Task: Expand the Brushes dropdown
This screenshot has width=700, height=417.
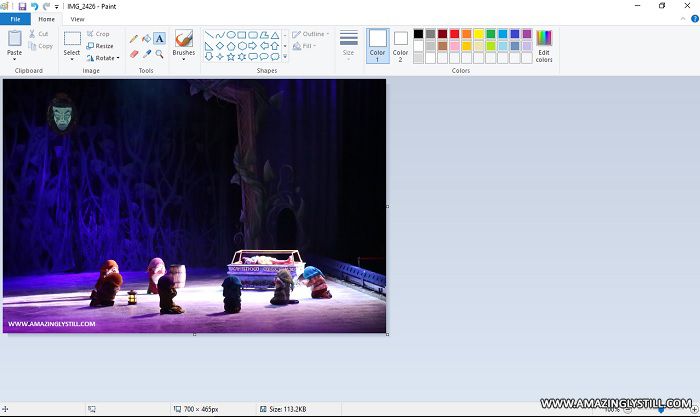Action: [x=183, y=59]
